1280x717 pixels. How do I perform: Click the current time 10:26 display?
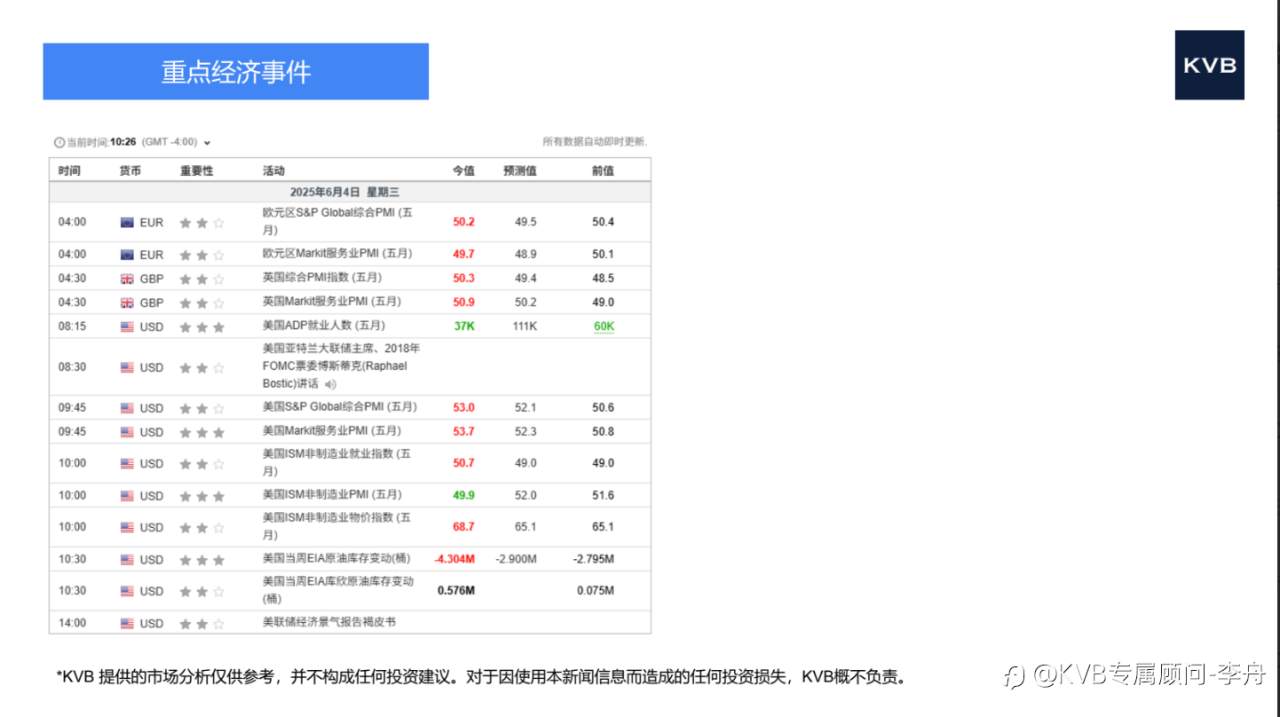point(123,142)
